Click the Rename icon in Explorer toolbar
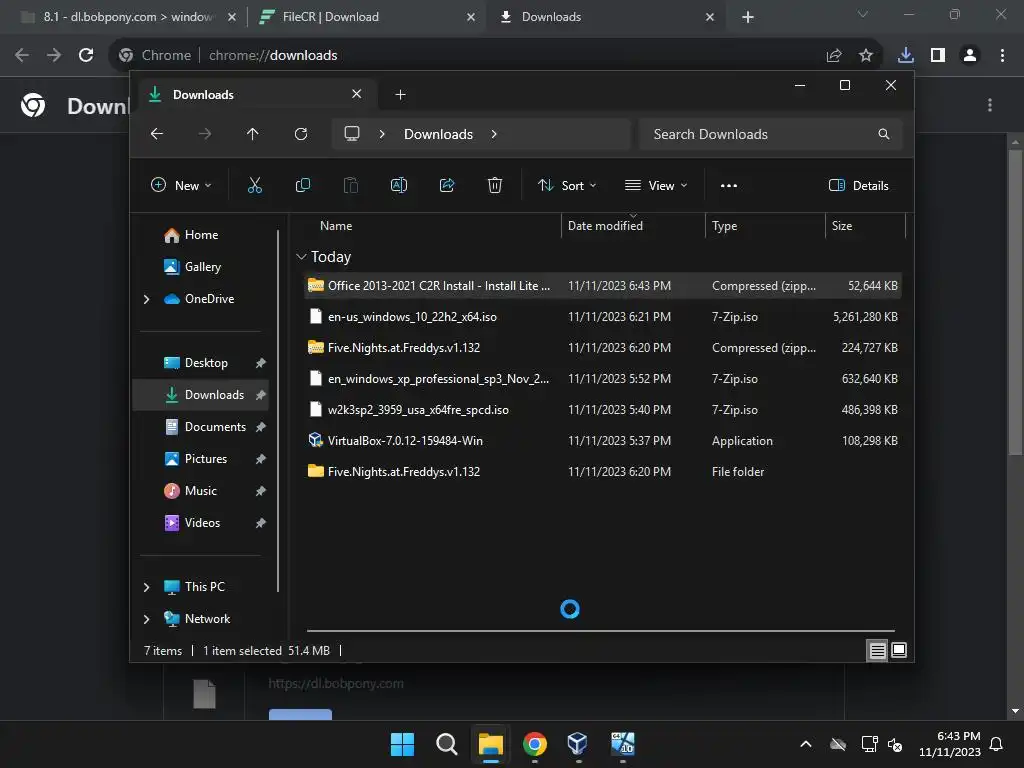Image resolution: width=1024 pixels, height=768 pixels. tap(398, 185)
